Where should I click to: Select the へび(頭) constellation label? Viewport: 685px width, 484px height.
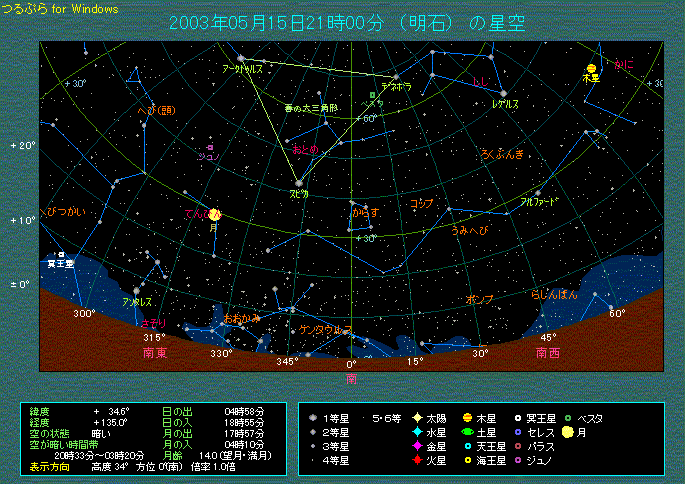[x=156, y=110]
